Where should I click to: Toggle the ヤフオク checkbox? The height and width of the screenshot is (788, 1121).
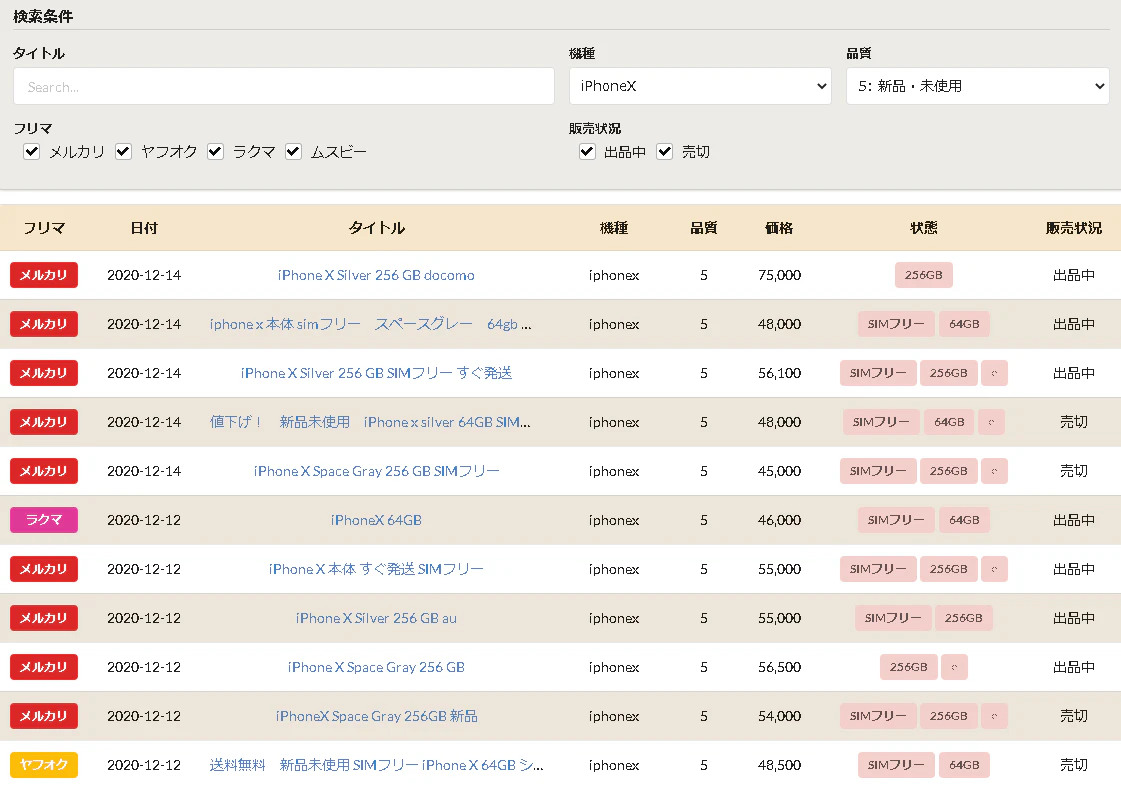pos(123,152)
